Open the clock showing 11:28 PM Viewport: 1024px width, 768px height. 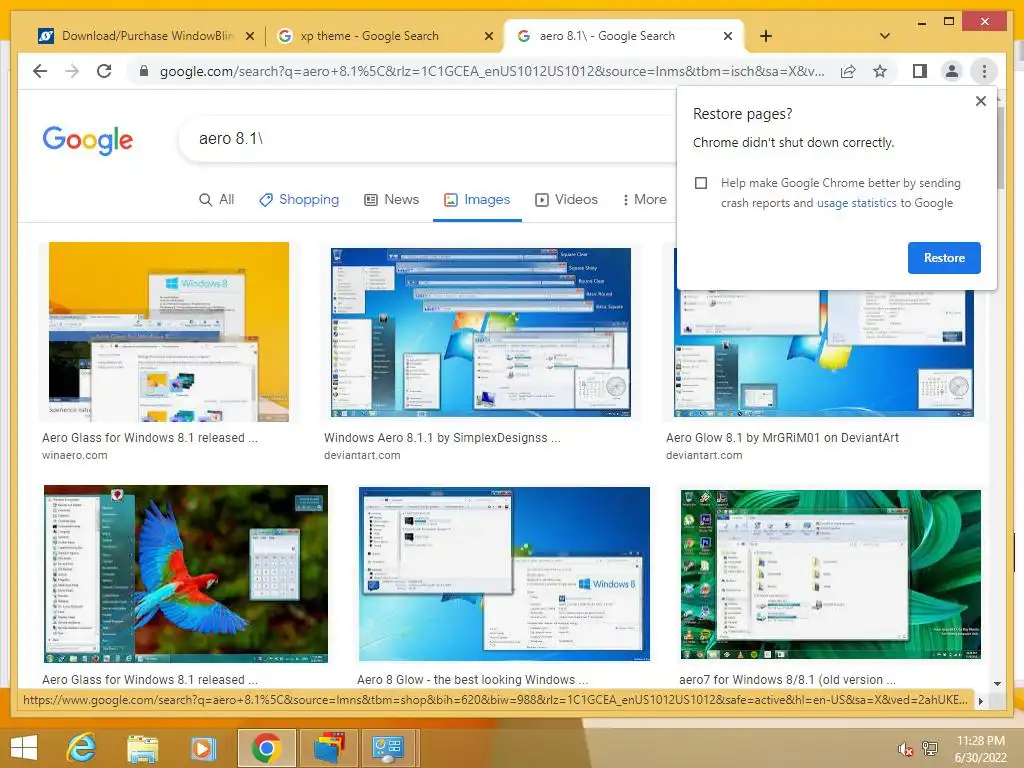tap(980, 749)
